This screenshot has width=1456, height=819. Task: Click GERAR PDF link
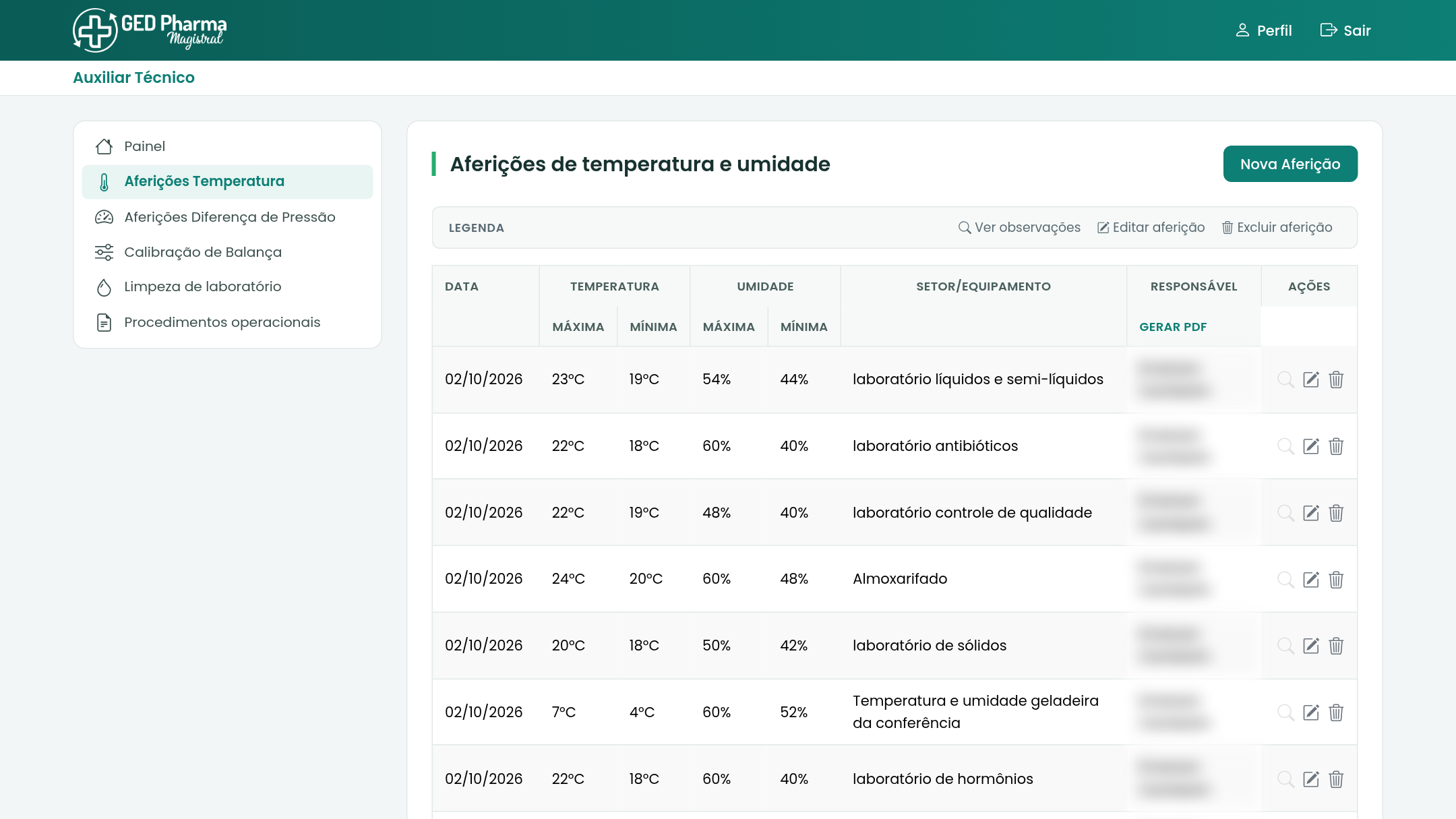tap(1173, 327)
